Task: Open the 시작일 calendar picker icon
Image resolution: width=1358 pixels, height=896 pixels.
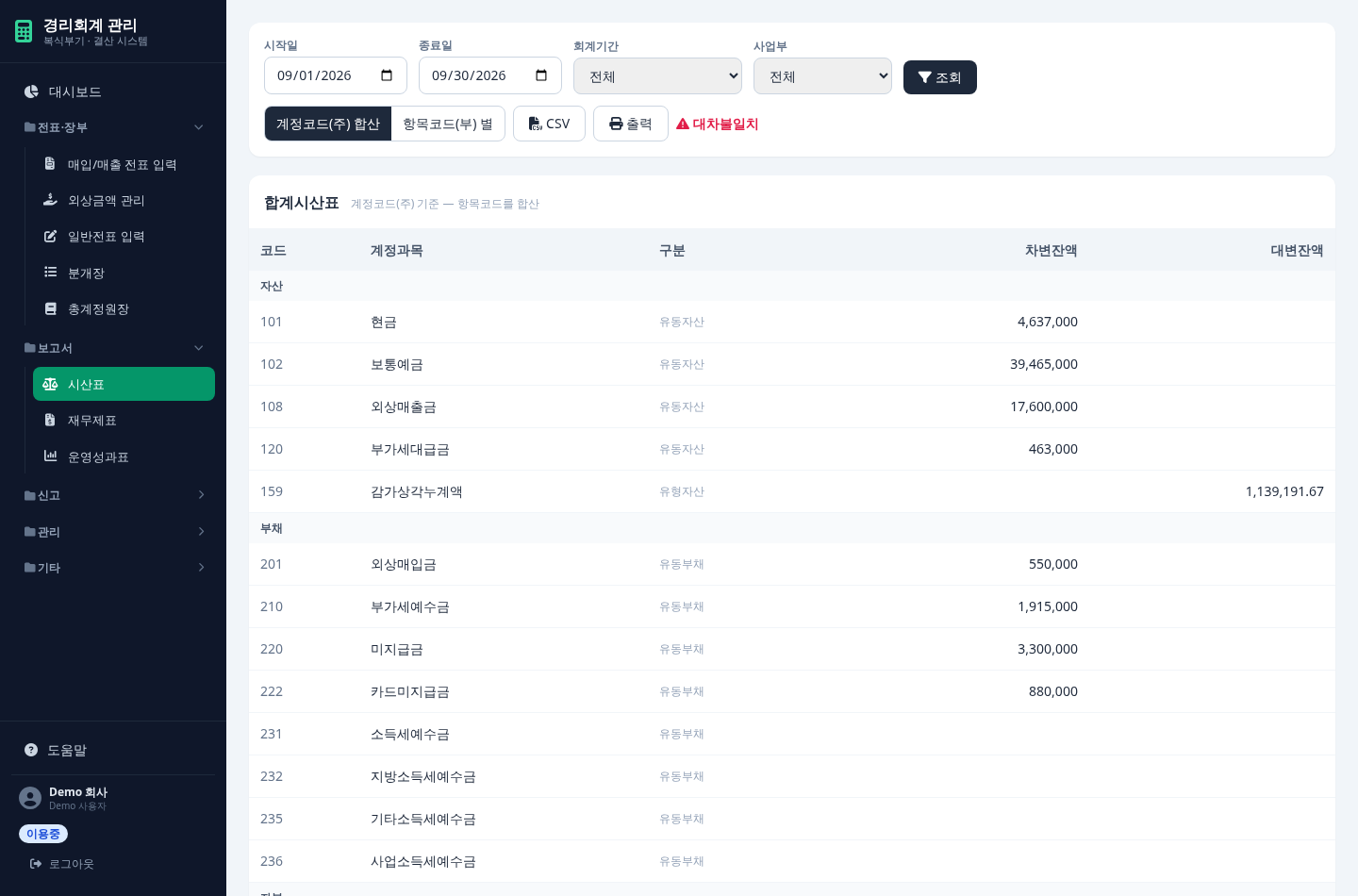Action: (387, 75)
